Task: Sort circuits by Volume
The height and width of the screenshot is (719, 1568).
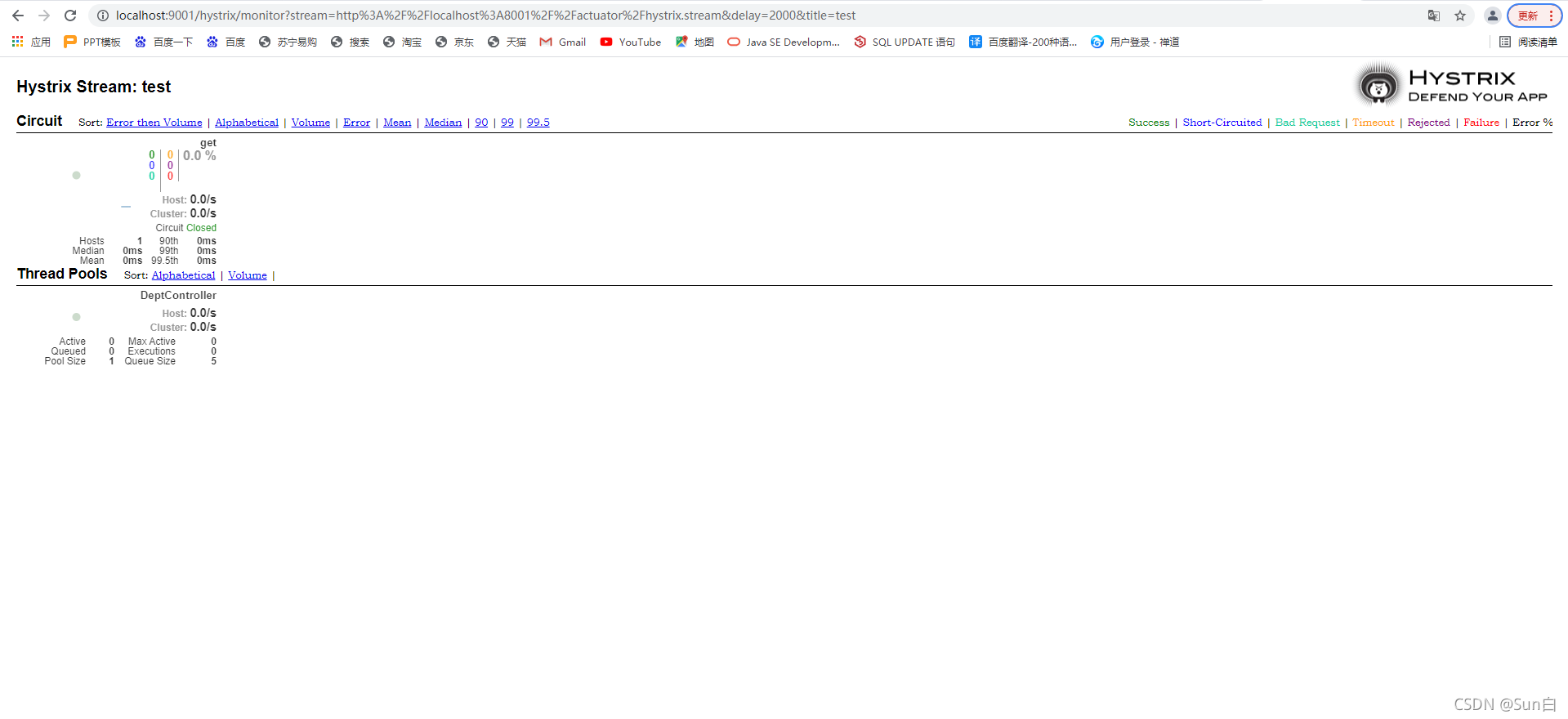Action: tap(310, 123)
